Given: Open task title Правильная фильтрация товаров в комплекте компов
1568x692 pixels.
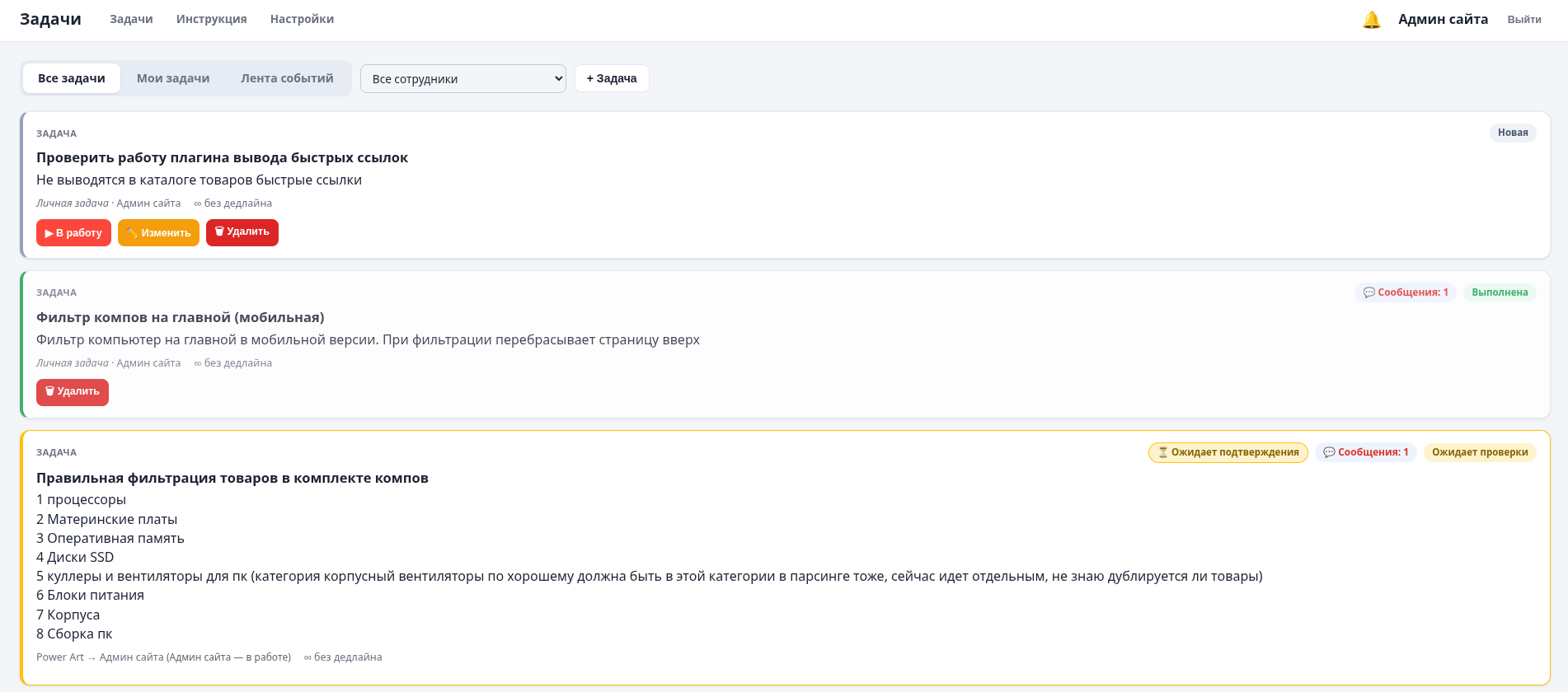Looking at the screenshot, I should coord(232,478).
